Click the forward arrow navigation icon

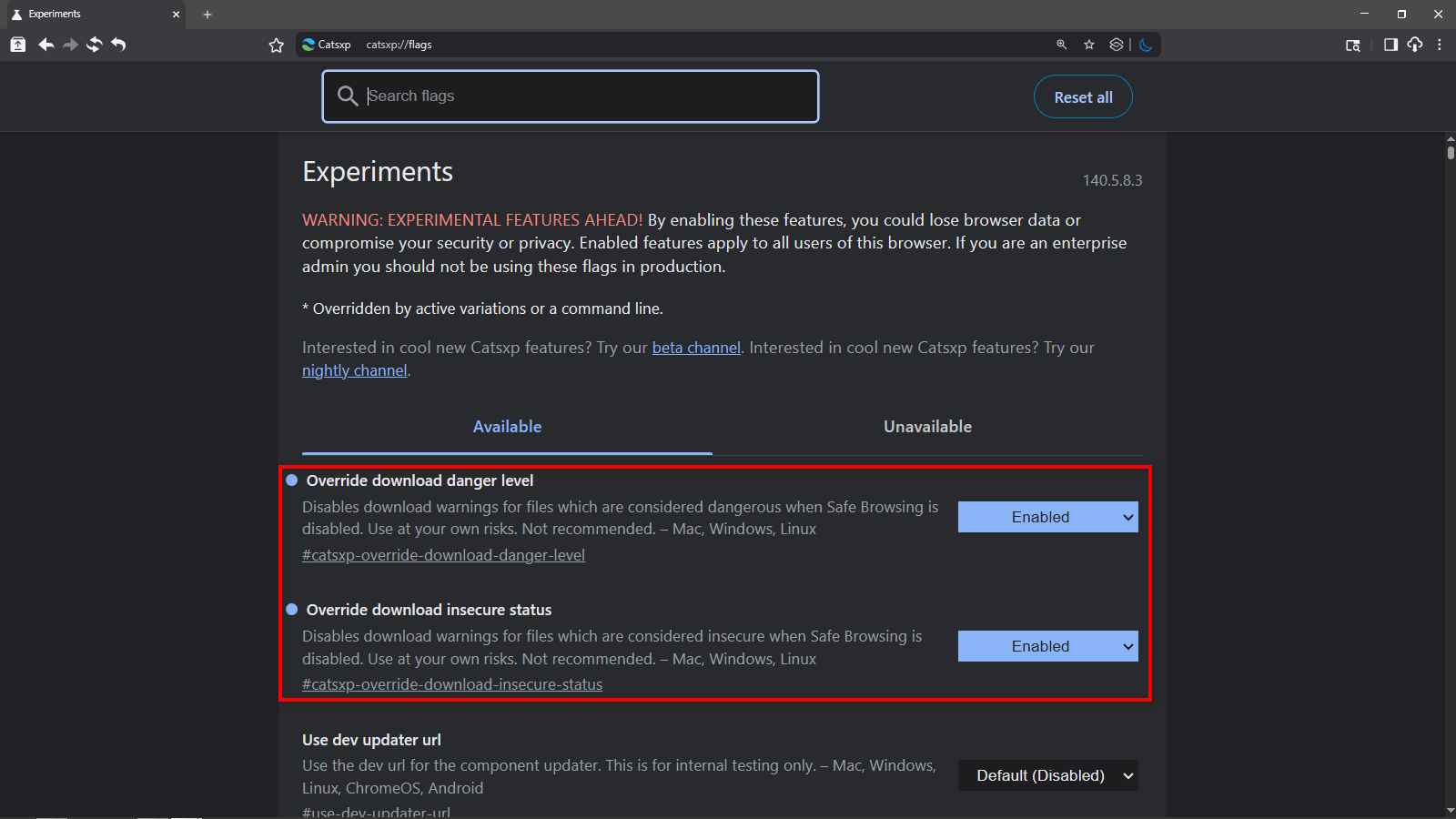[70, 45]
